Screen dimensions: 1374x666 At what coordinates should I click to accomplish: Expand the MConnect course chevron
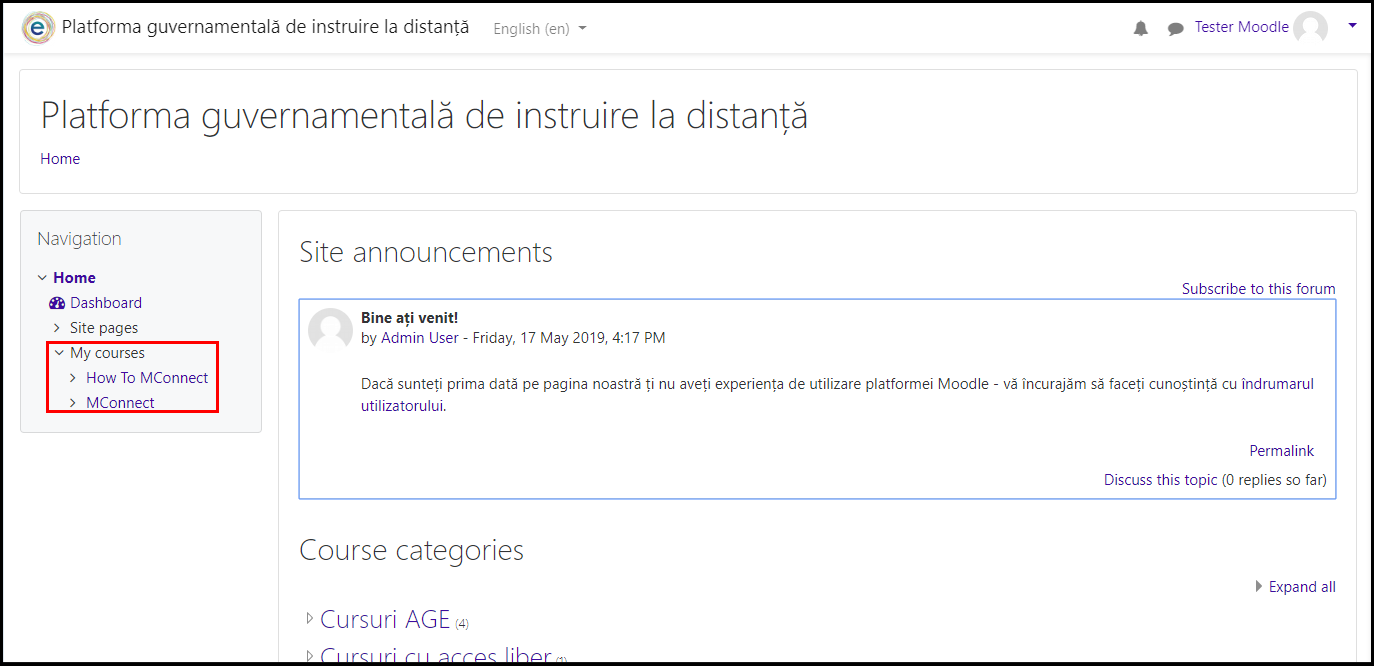tap(73, 403)
